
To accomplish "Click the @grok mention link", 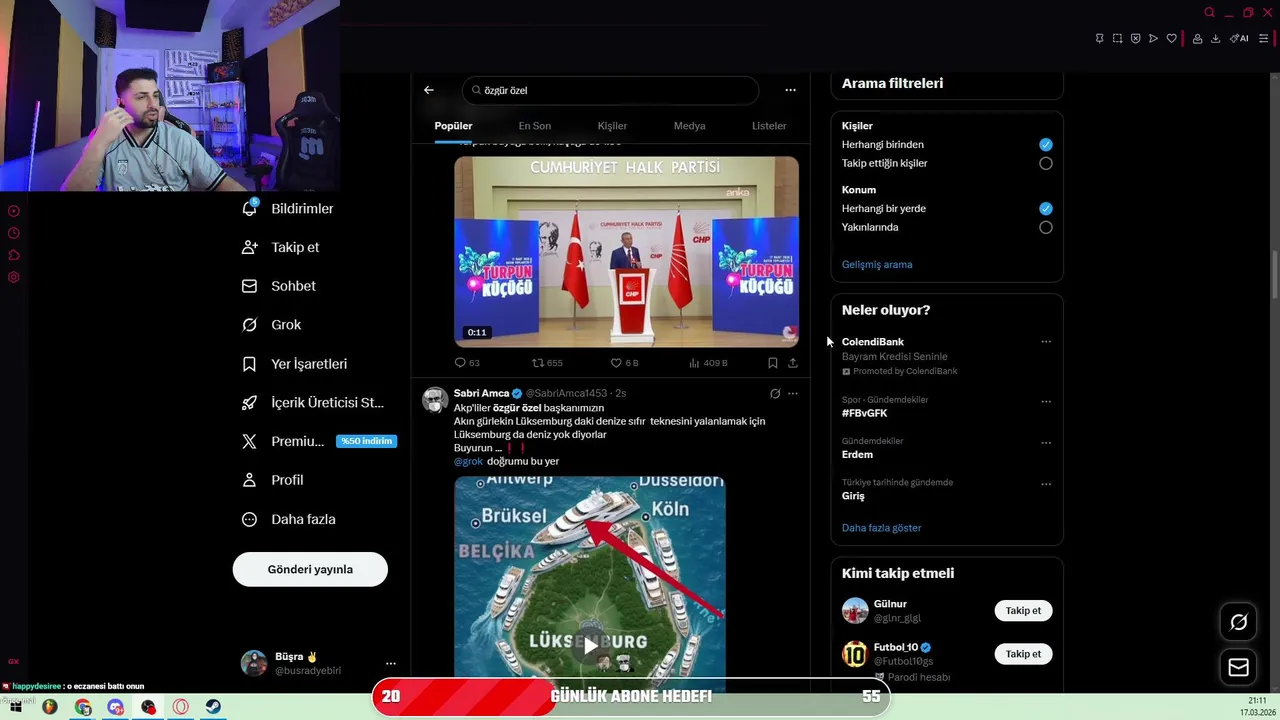I will [x=468, y=461].
